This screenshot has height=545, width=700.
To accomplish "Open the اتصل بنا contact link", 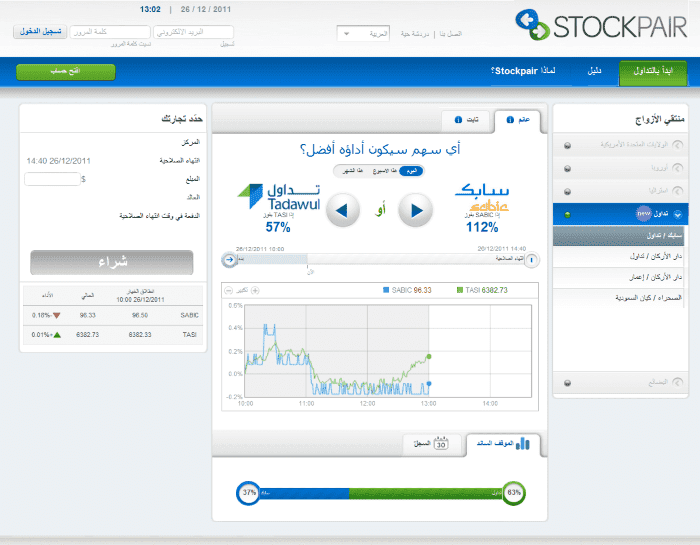I will pos(450,34).
